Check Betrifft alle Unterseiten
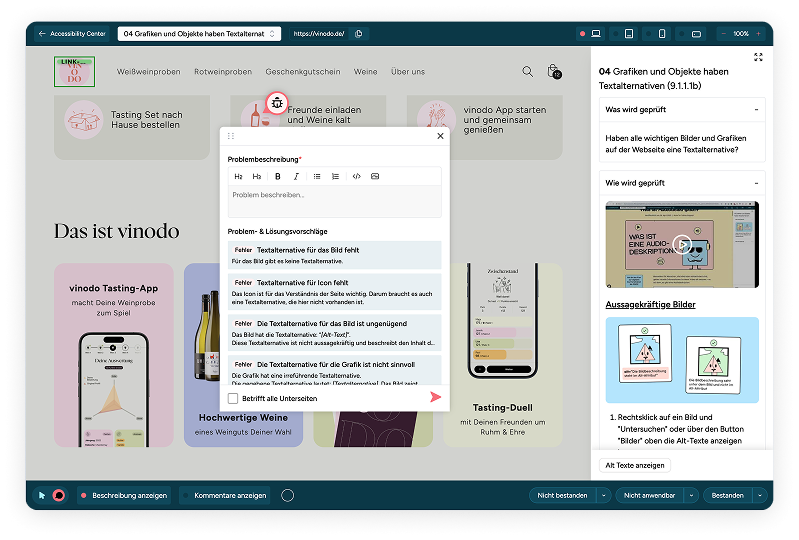Screen dimensions: 799x540 point(233,398)
